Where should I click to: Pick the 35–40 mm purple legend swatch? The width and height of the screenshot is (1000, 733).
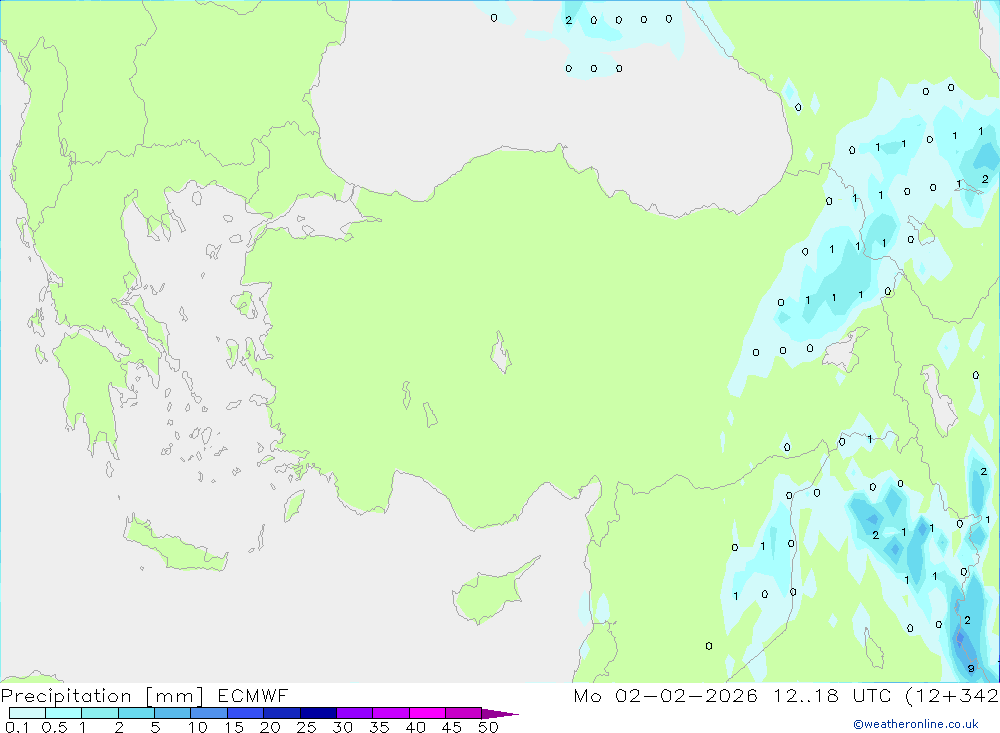coord(390,713)
